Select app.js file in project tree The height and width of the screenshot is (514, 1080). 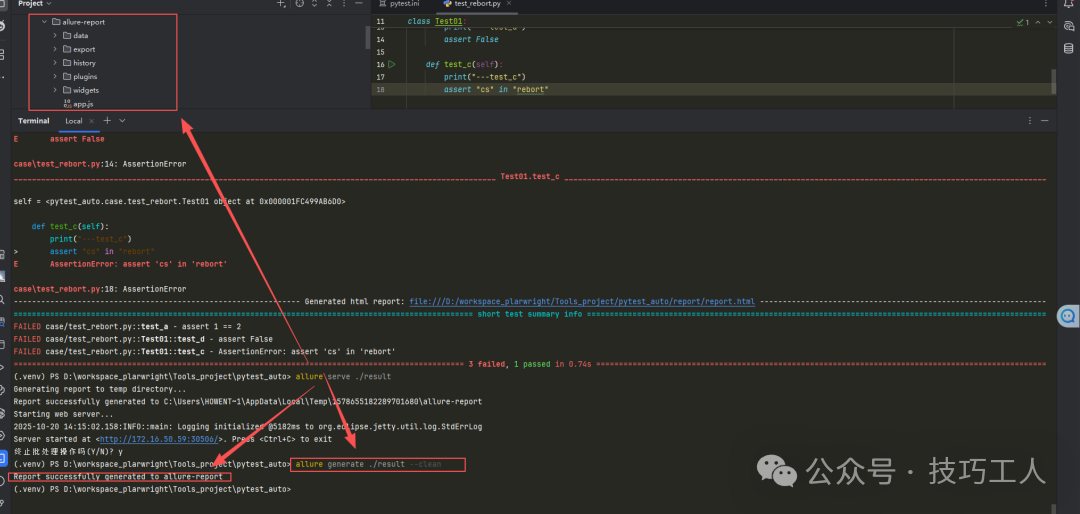point(83,104)
